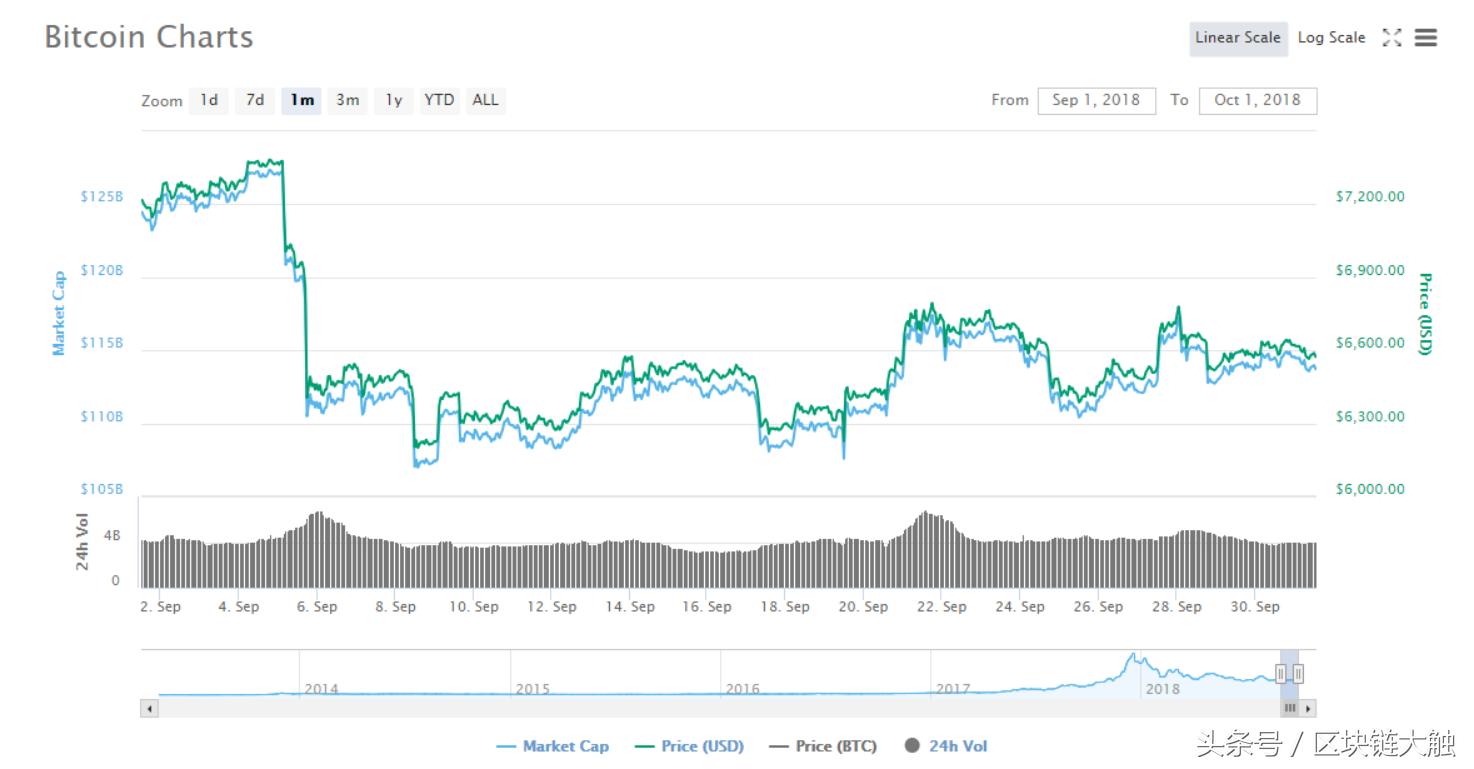Choose the 3m zoom range

[x=348, y=100]
